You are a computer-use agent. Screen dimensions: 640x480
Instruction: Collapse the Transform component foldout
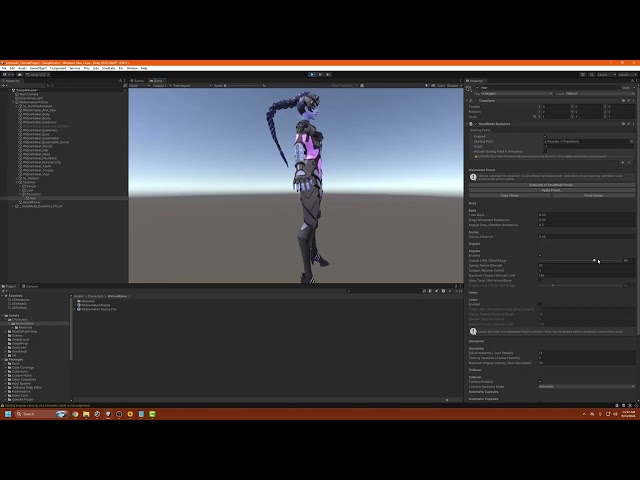(467, 100)
